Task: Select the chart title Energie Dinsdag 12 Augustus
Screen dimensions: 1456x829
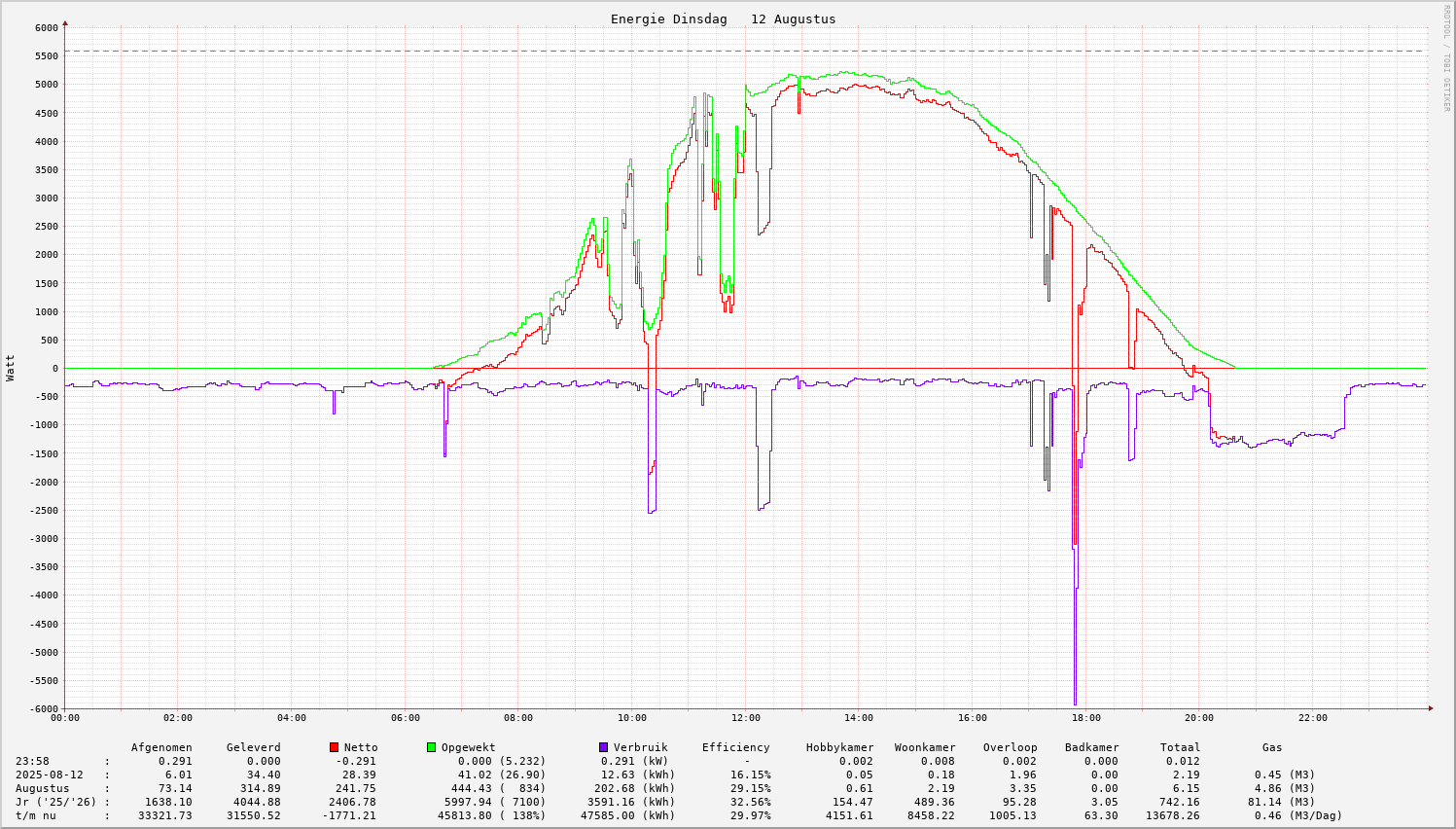Action: 723,19
